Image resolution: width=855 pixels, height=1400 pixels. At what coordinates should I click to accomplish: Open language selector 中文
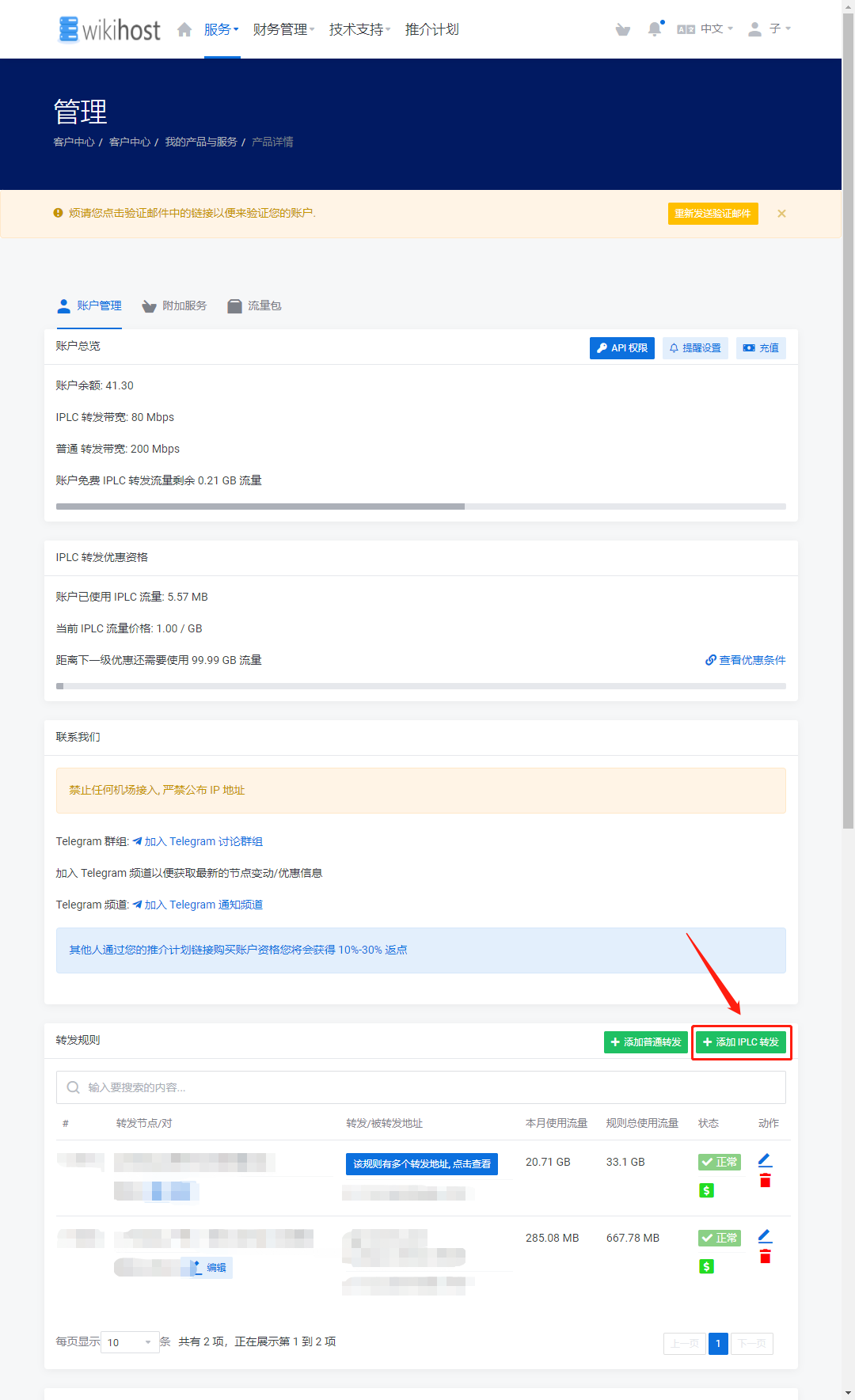(x=705, y=29)
